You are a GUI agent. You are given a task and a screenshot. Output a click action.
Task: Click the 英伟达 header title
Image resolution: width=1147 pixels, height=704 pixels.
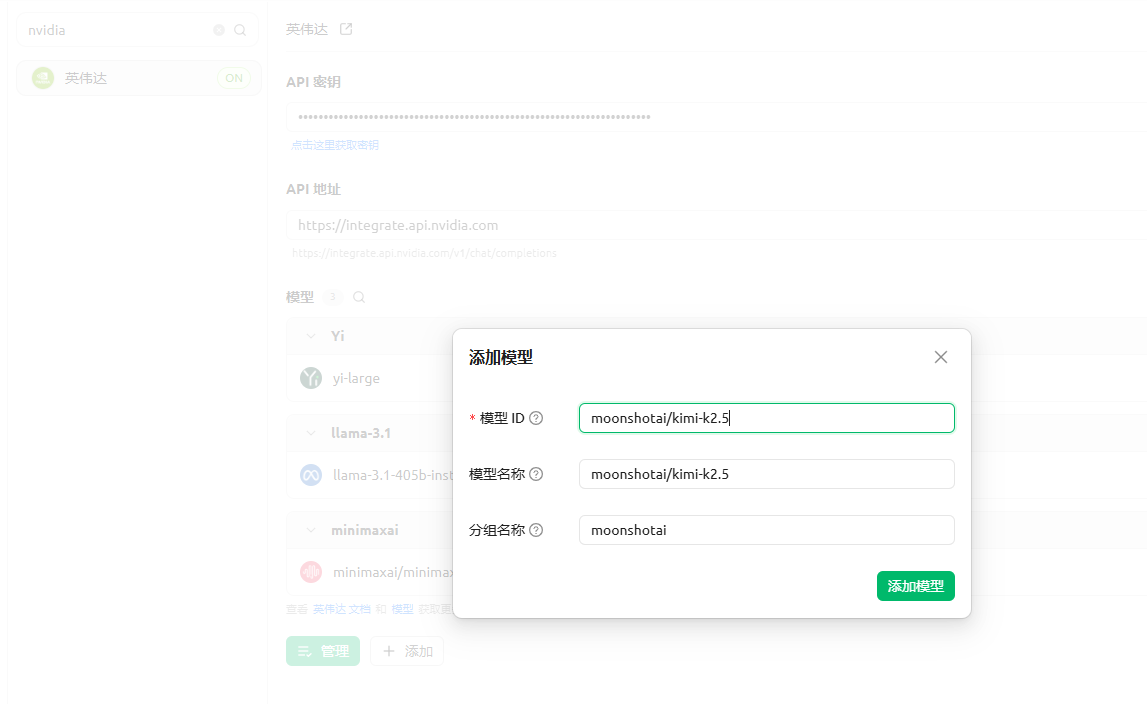click(307, 29)
